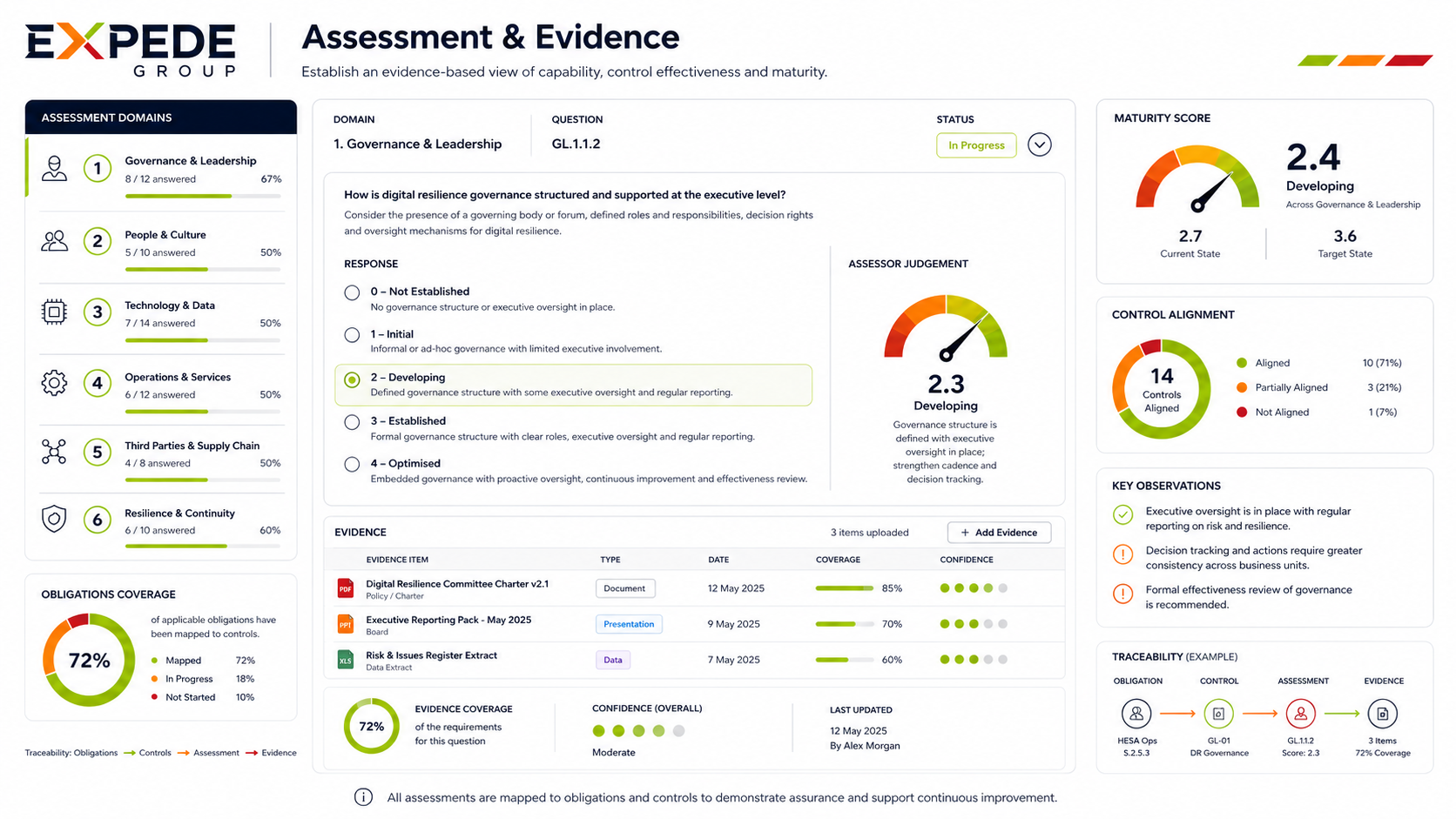1456x819 pixels.
Task: Click the Evidence Coverage 72% ring
Action: point(372,726)
